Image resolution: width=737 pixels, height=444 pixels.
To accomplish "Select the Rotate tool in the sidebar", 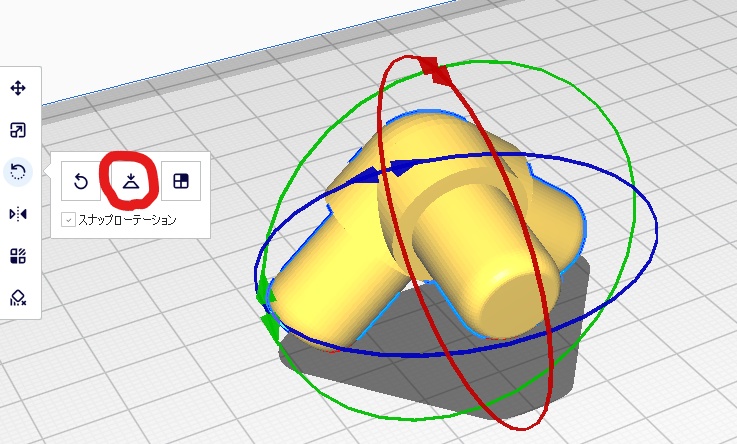I will pyautogui.click(x=18, y=171).
